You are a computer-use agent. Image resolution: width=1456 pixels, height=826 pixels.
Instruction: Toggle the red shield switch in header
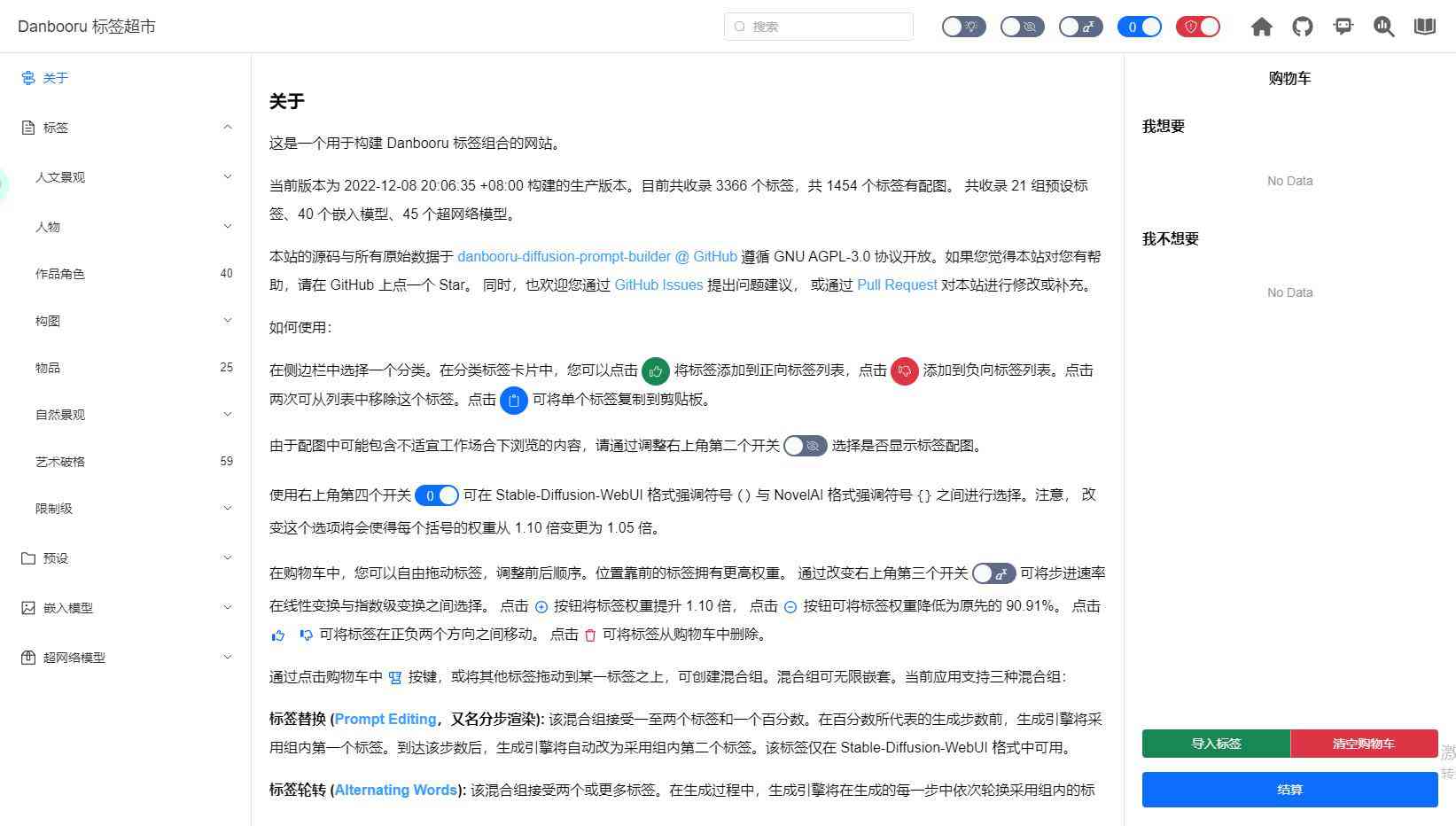point(1197,27)
